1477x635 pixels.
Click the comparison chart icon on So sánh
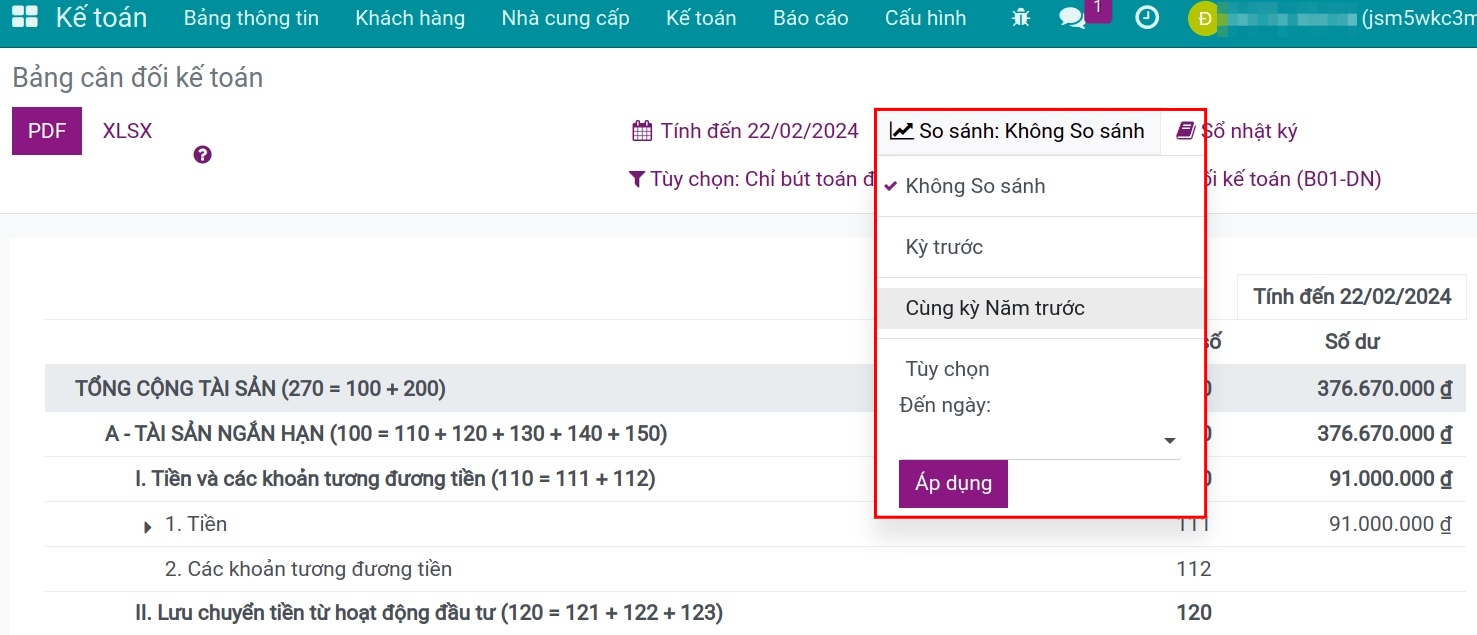coord(903,130)
